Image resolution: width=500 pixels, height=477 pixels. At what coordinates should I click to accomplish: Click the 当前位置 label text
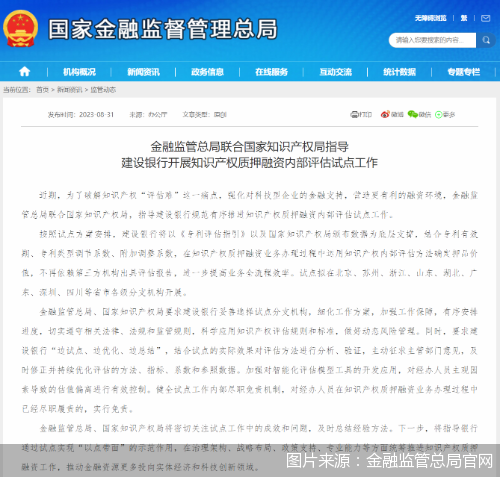coord(17,90)
